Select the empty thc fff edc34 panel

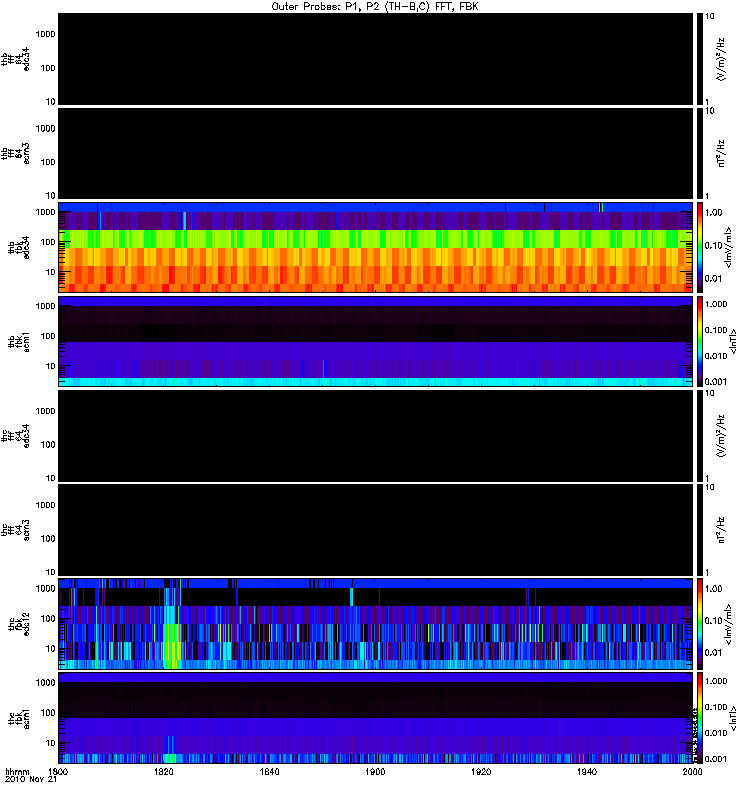[x=375, y=434]
